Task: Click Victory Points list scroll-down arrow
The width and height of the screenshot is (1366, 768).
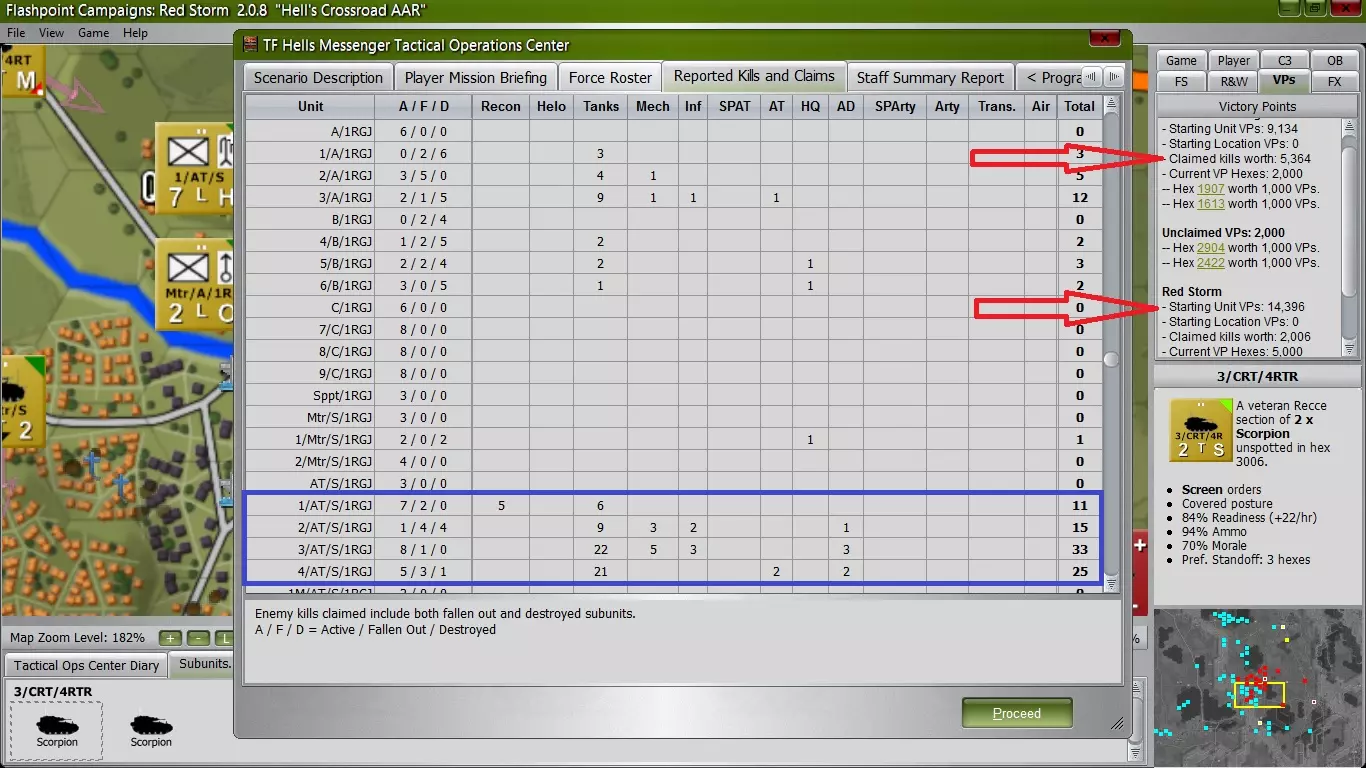Action: point(1349,349)
